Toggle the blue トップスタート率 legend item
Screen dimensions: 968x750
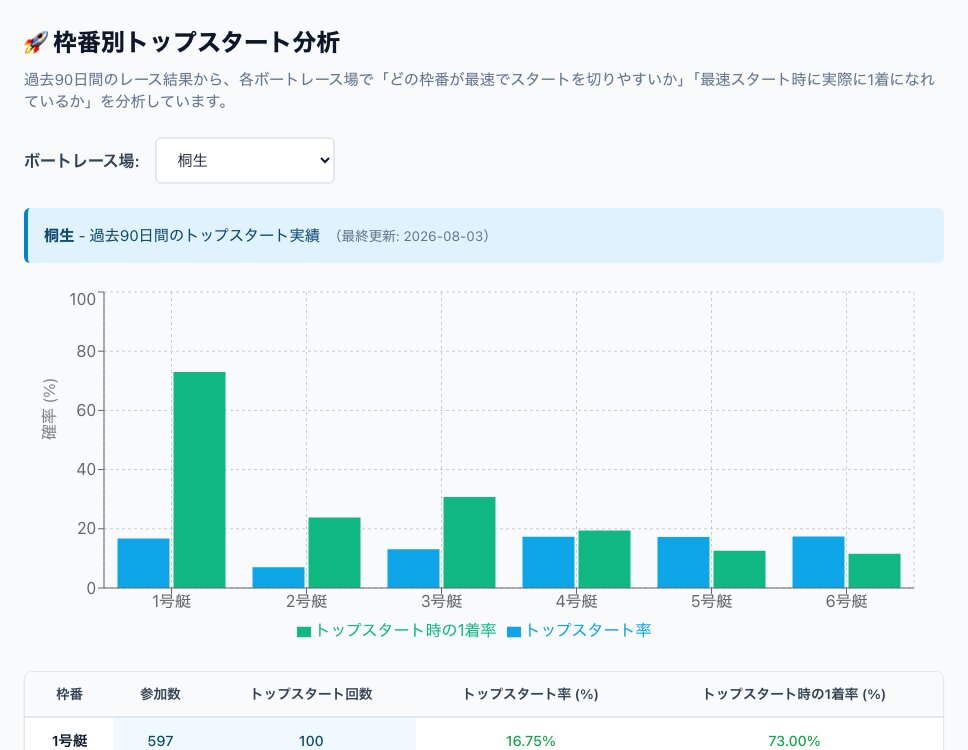(579, 630)
